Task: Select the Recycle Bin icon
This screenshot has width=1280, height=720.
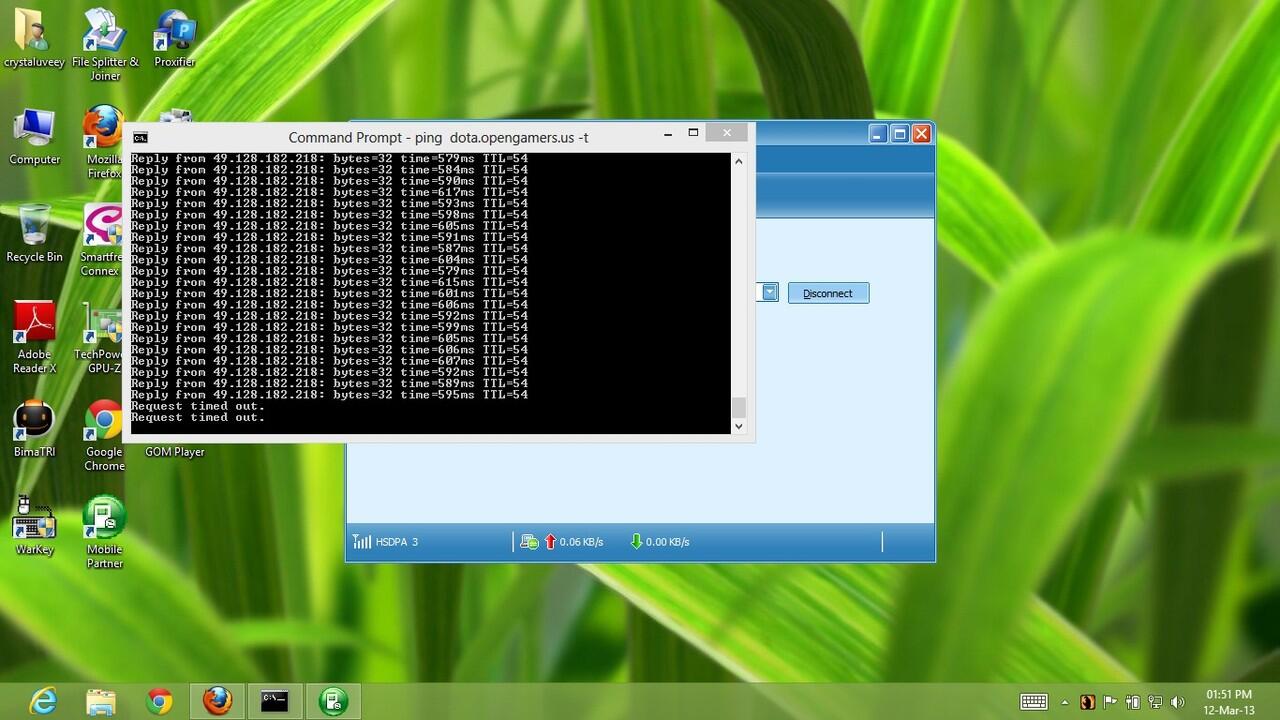Action: 34,233
